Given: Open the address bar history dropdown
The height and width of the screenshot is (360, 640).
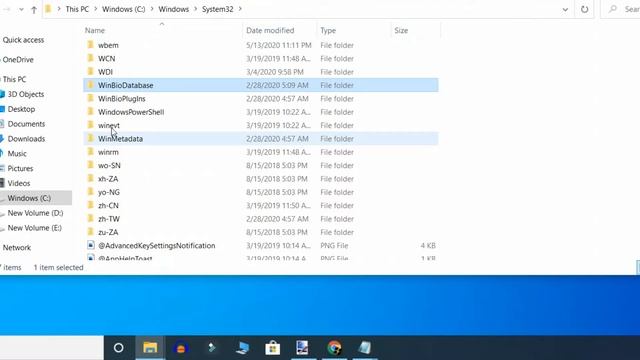Looking at the screenshot, I should (x=565, y=9).
